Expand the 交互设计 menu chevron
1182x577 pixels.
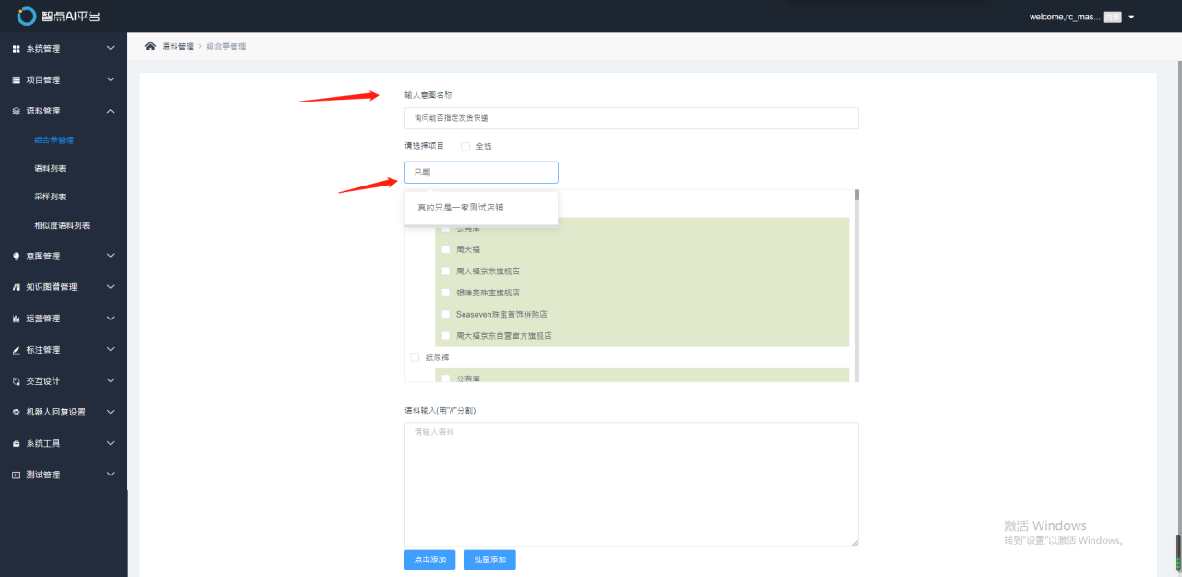click(x=111, y=381)
